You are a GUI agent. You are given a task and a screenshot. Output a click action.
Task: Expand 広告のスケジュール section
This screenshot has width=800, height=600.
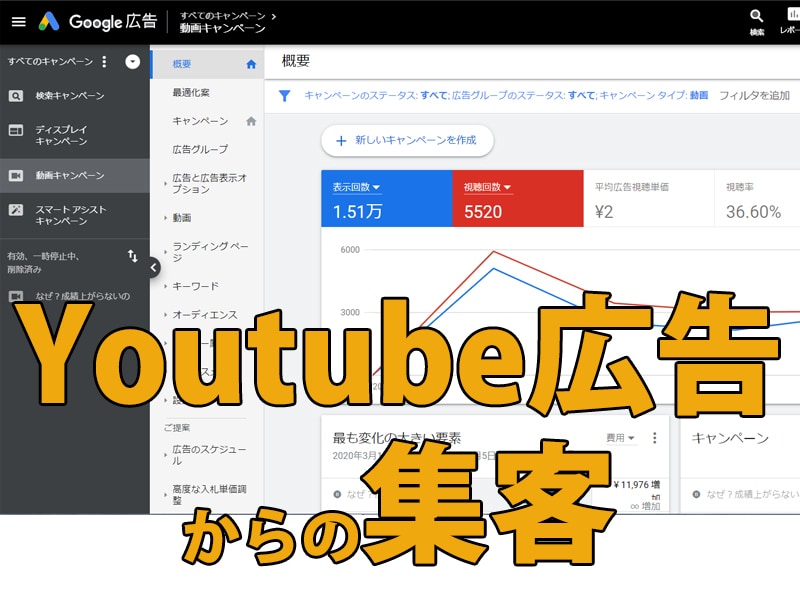[x=209, y=455]
